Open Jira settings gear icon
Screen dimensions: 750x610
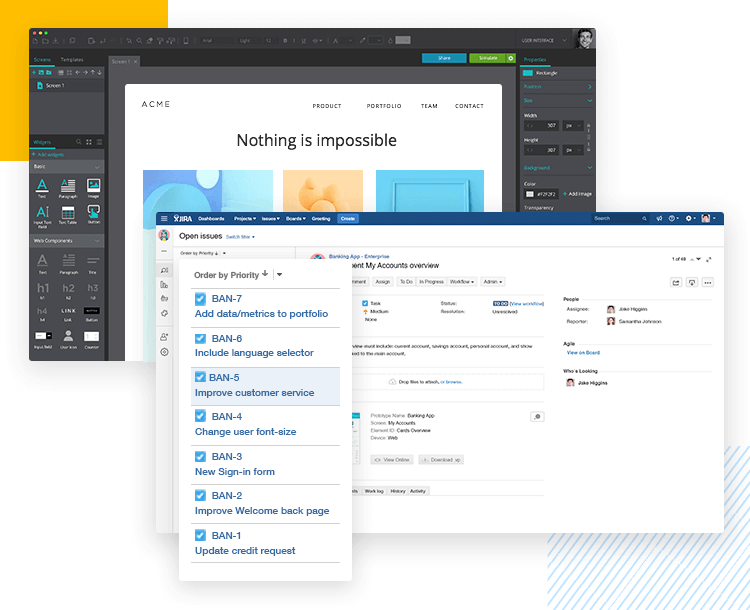(x=689, y=218)
